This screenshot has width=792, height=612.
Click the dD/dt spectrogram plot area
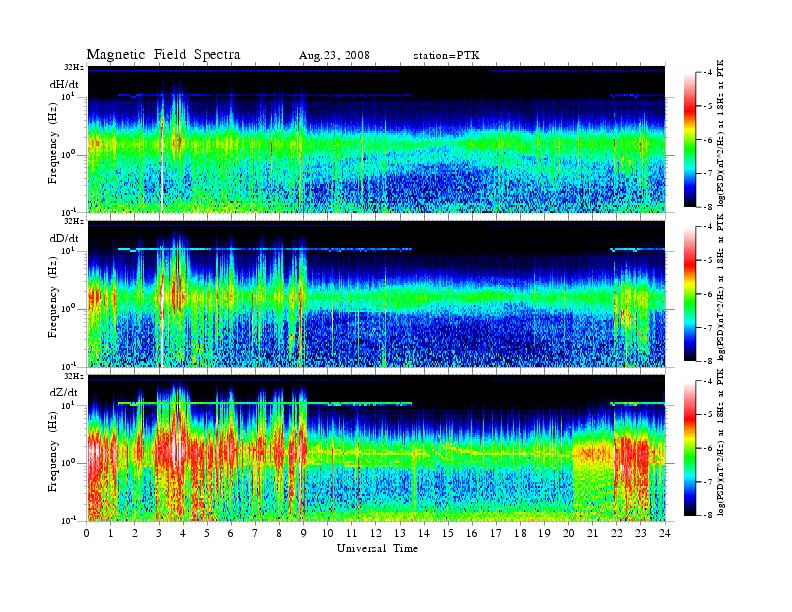tap(376, 294)
